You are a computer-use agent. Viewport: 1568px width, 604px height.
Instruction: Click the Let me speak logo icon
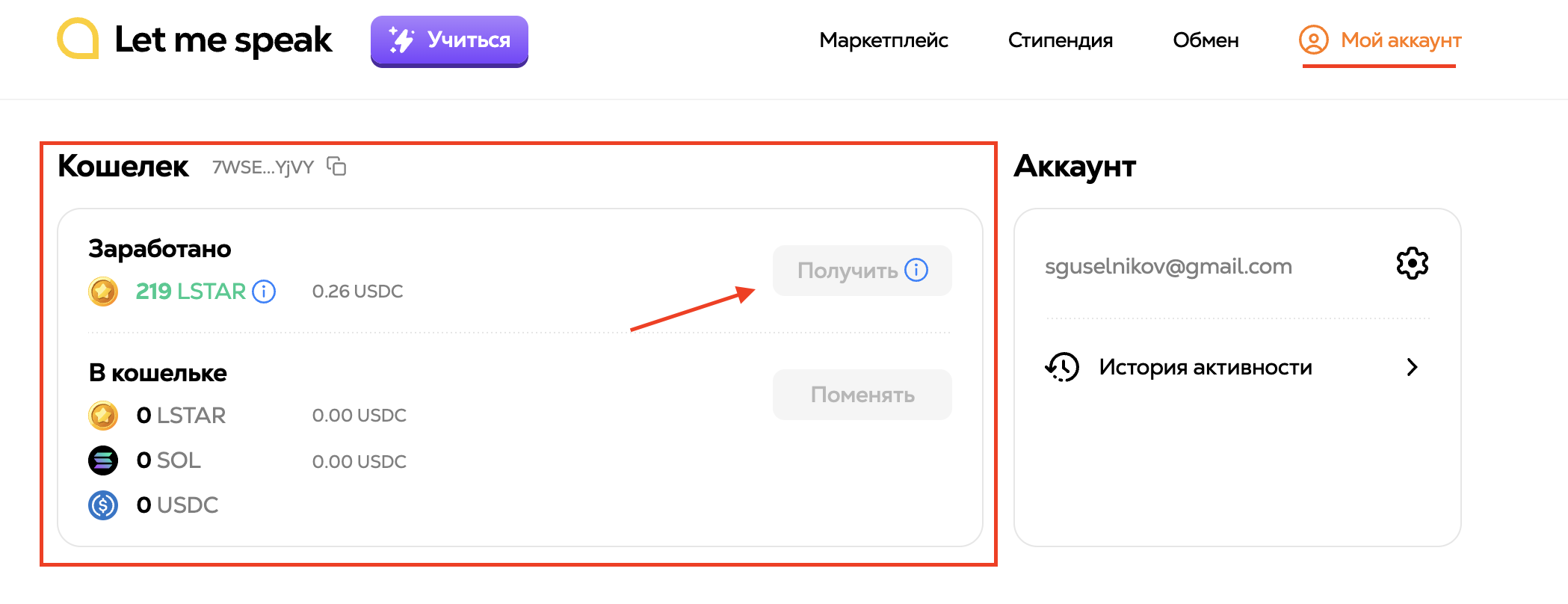78,38
